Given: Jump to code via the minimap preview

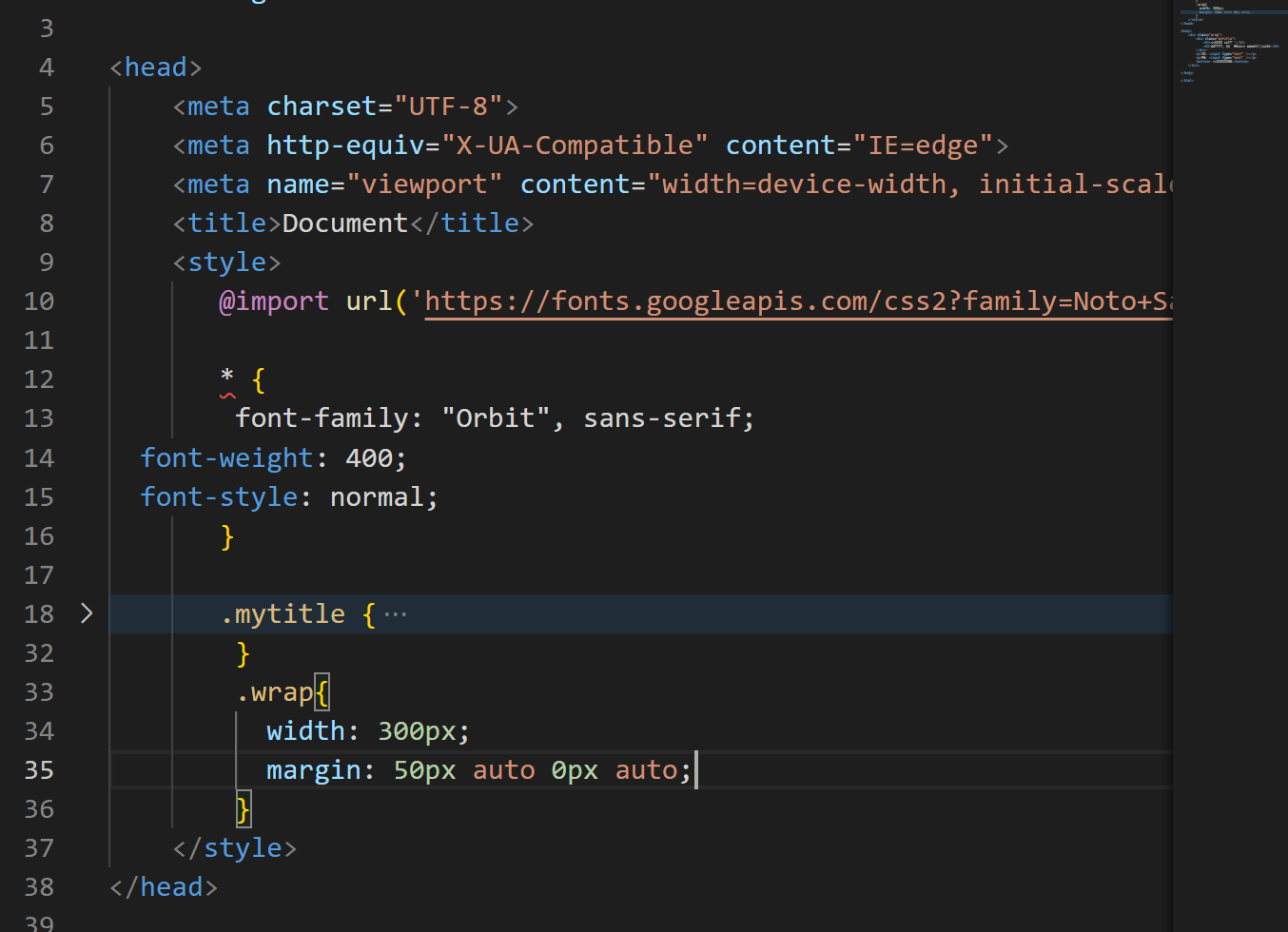Looking at the screenshot, I should (1229, 43).
